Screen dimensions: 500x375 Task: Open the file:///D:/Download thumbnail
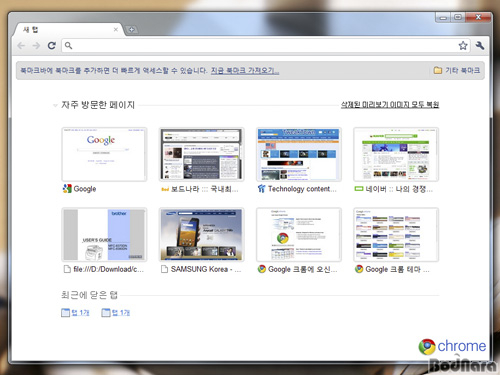(x=104, y=235)
